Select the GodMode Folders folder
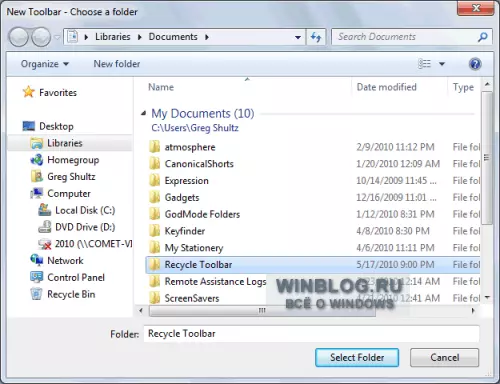The width and height of the screenshot is (500, 384). [194, 214]
